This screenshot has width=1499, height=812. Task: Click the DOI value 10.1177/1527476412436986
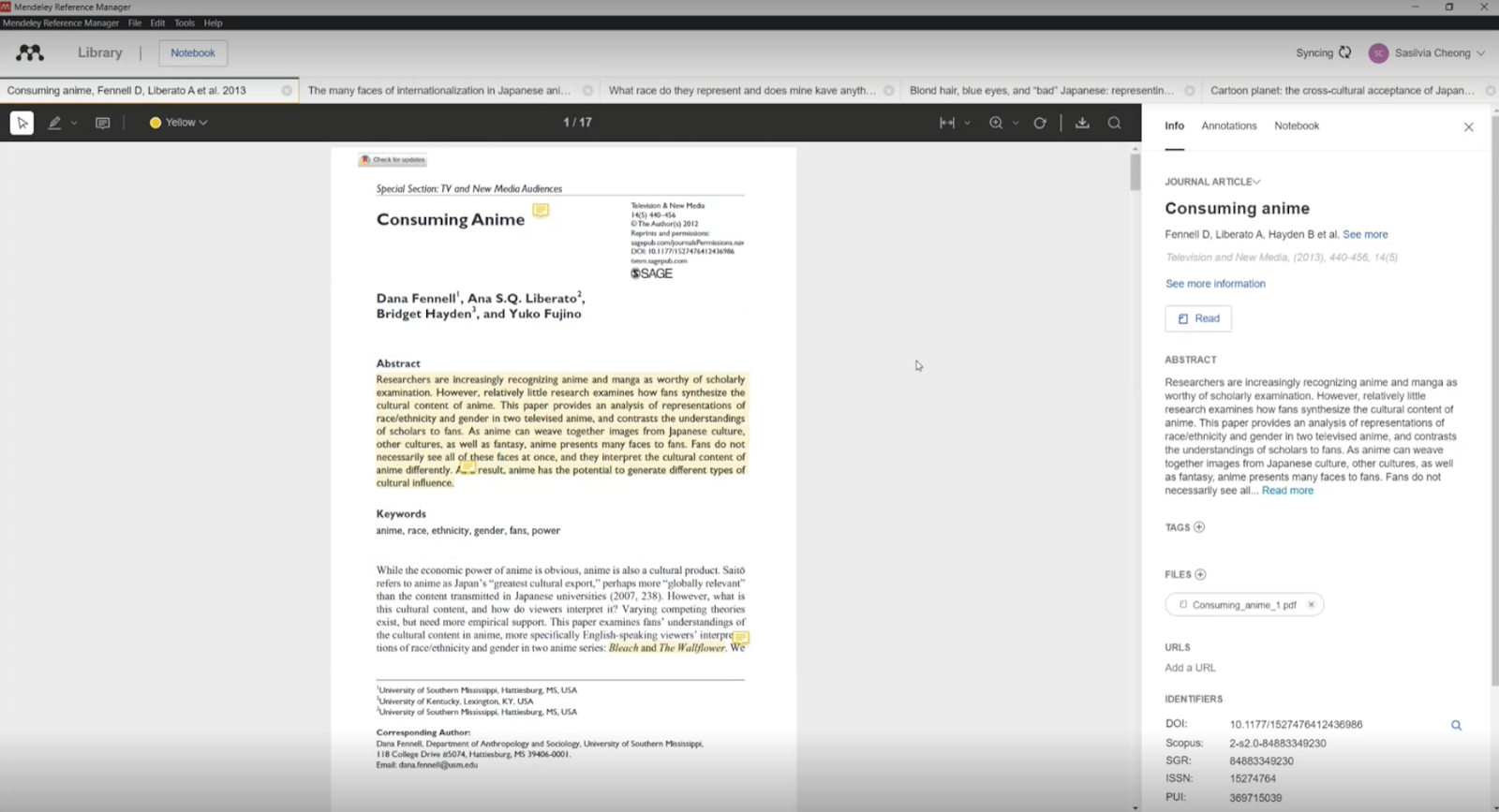[1296, 725]
